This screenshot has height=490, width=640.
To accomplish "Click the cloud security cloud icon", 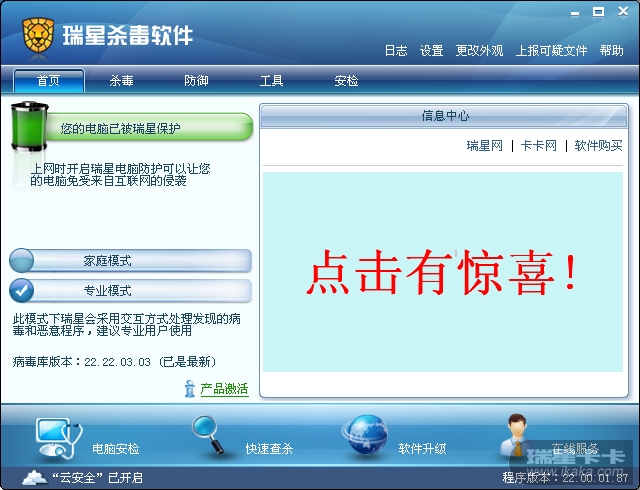I will 35,477.
